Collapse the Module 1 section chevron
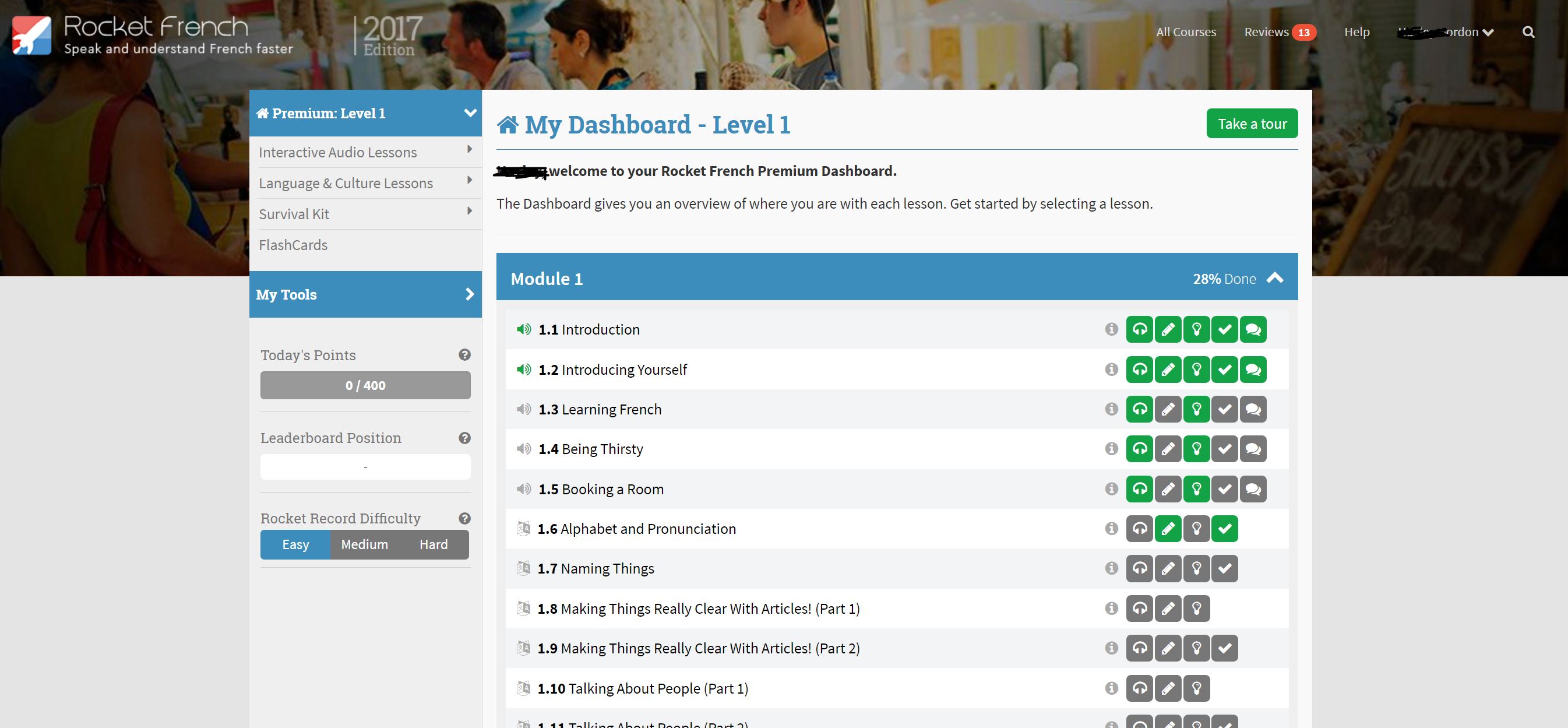This screenshot has width=1568, height=728. [x=1274, y=278]
